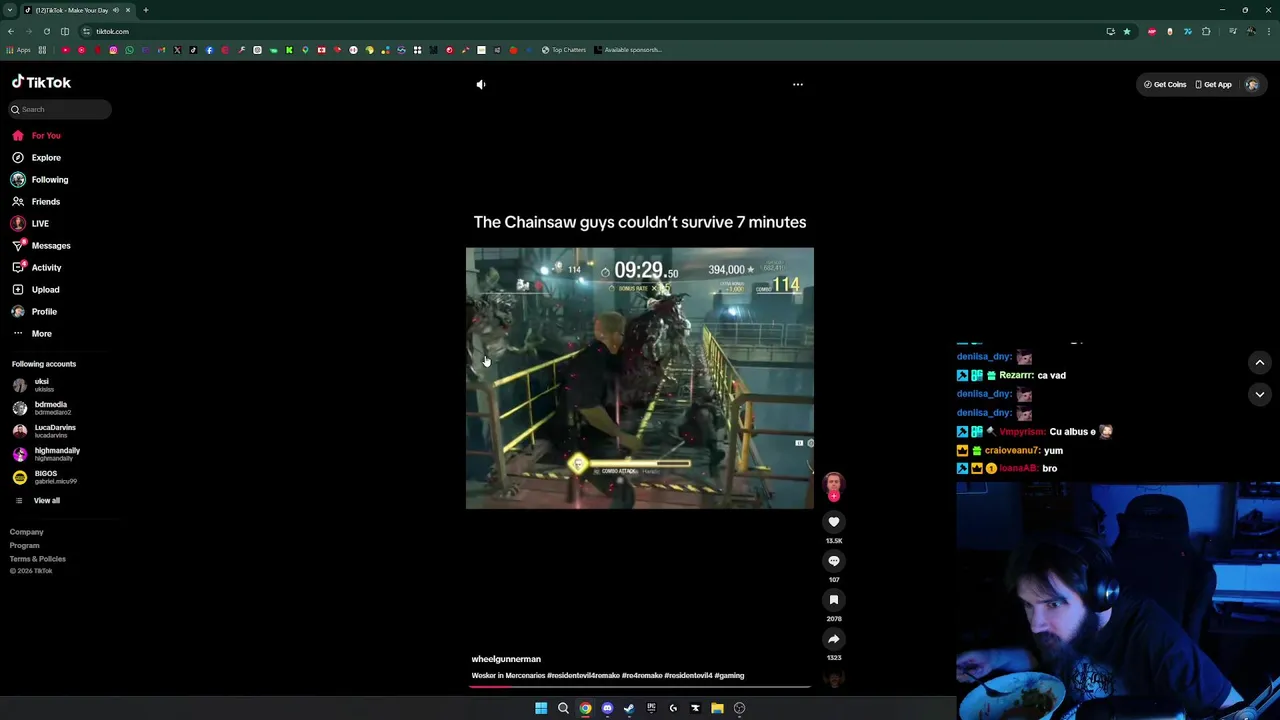Image resolution: width=1280 pixels, height=720 pixels.
Task: Save video with the bookmark icon
Action: coord(834,600)
